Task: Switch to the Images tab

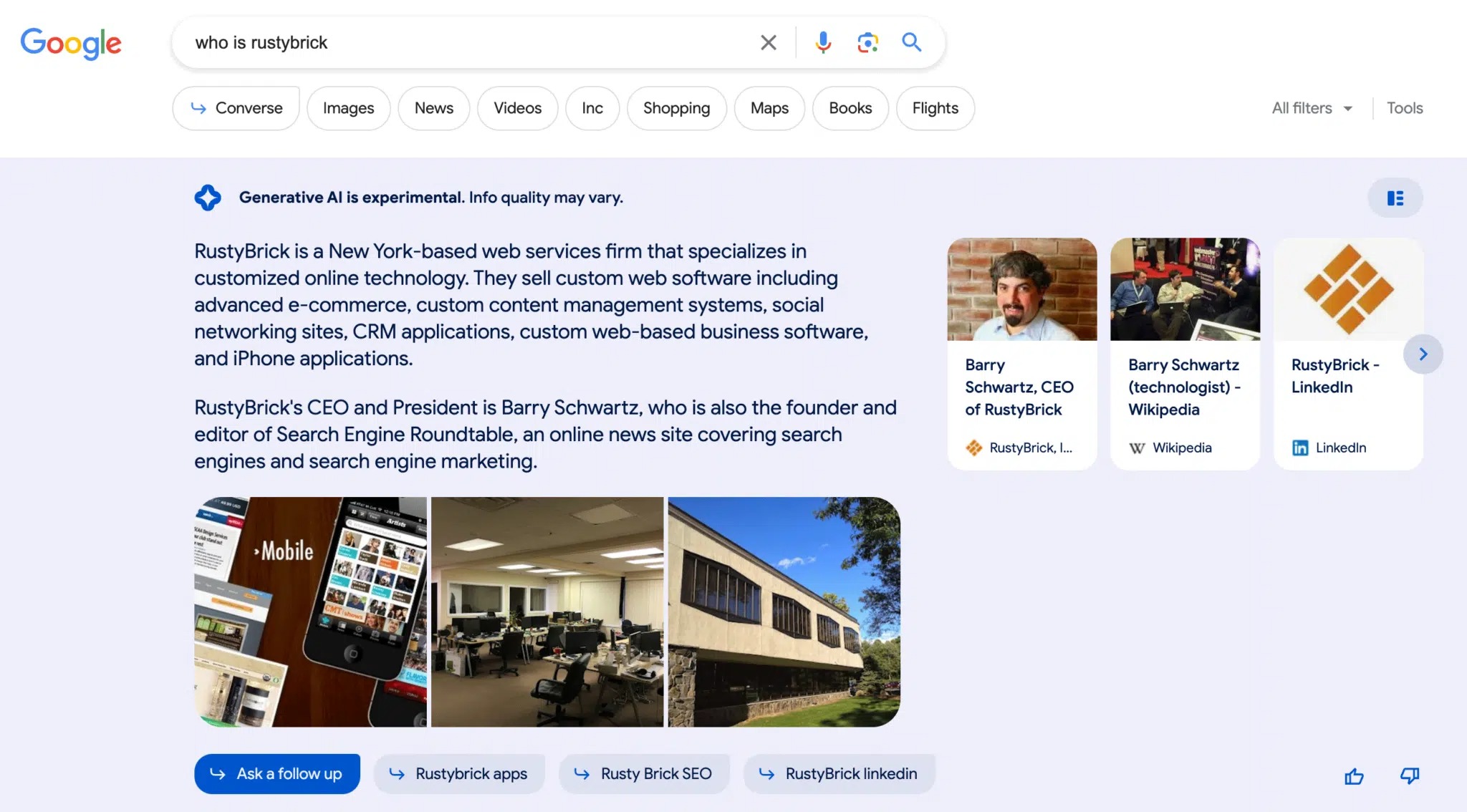Action: [x=348, y=108]
